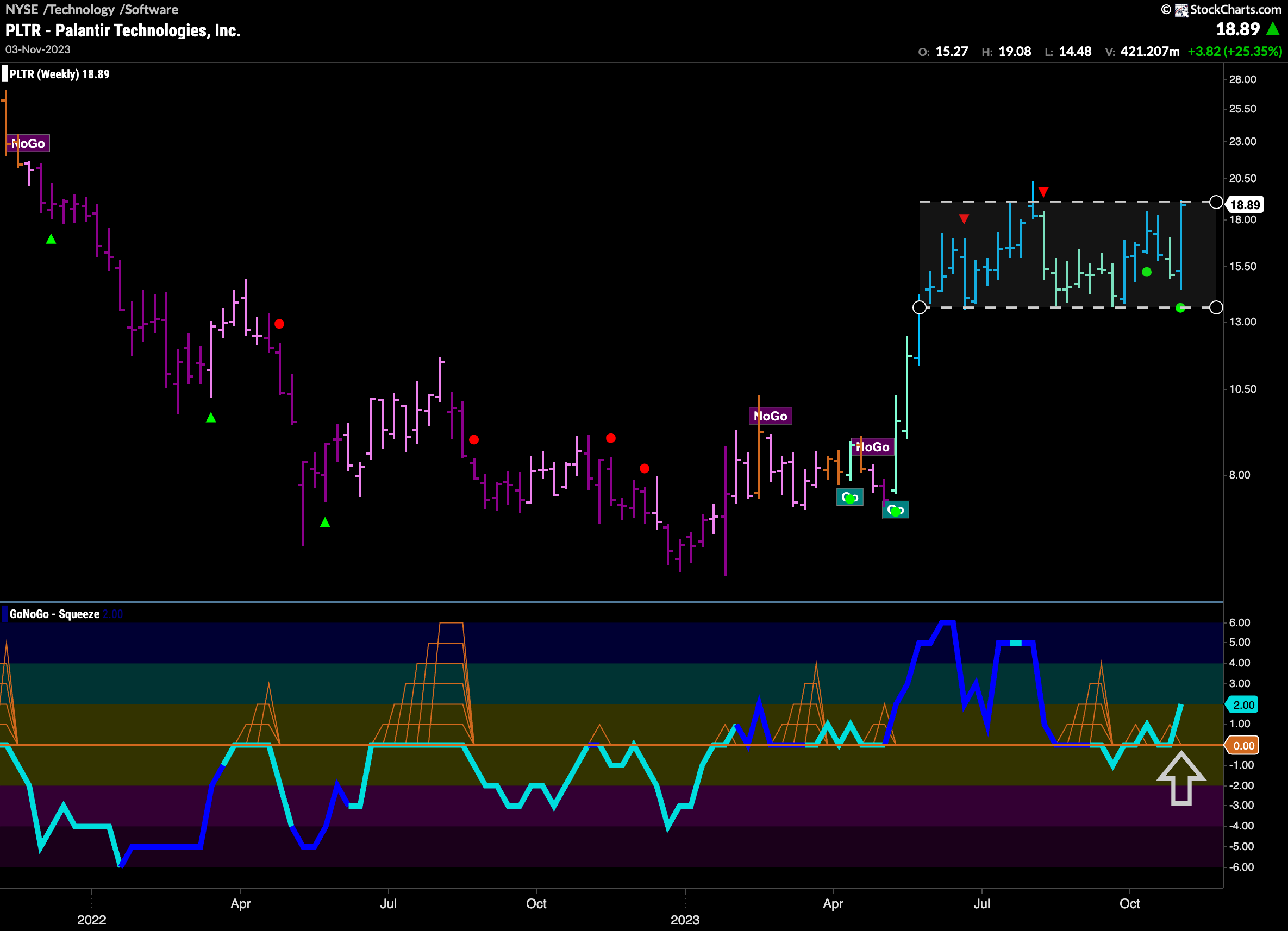Click the cyan 2.00 oscillator value tag
Screen dimensions: 1288x931
(1243, 704)
